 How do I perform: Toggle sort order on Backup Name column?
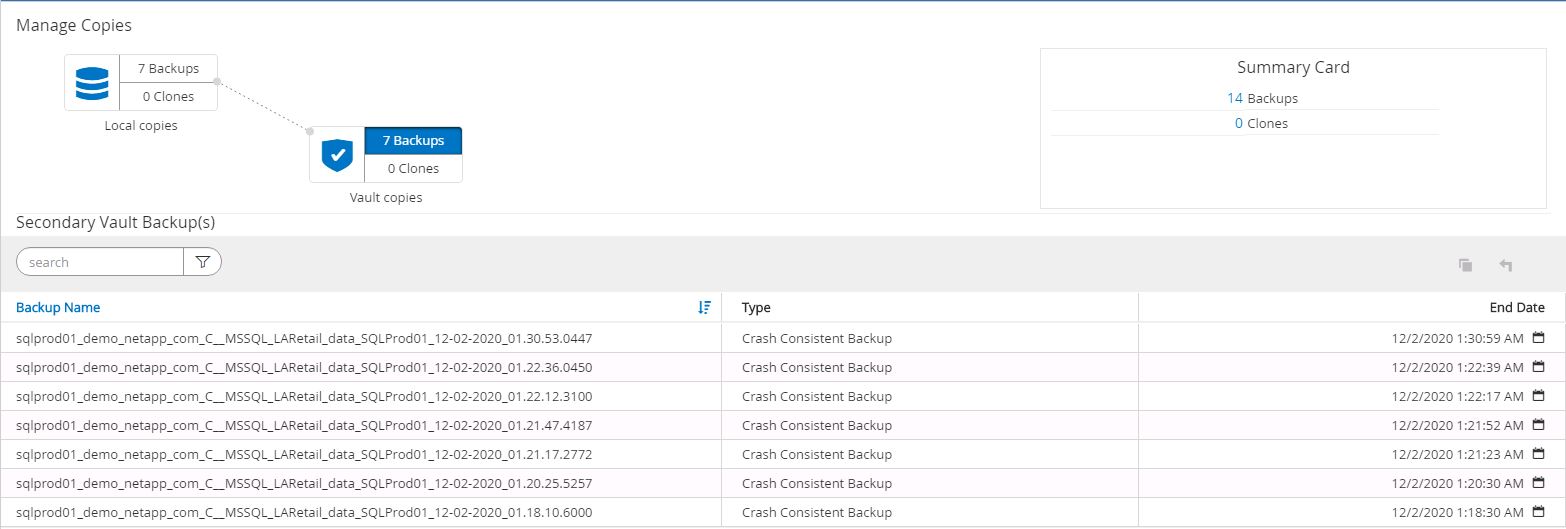tap(704, 308)
